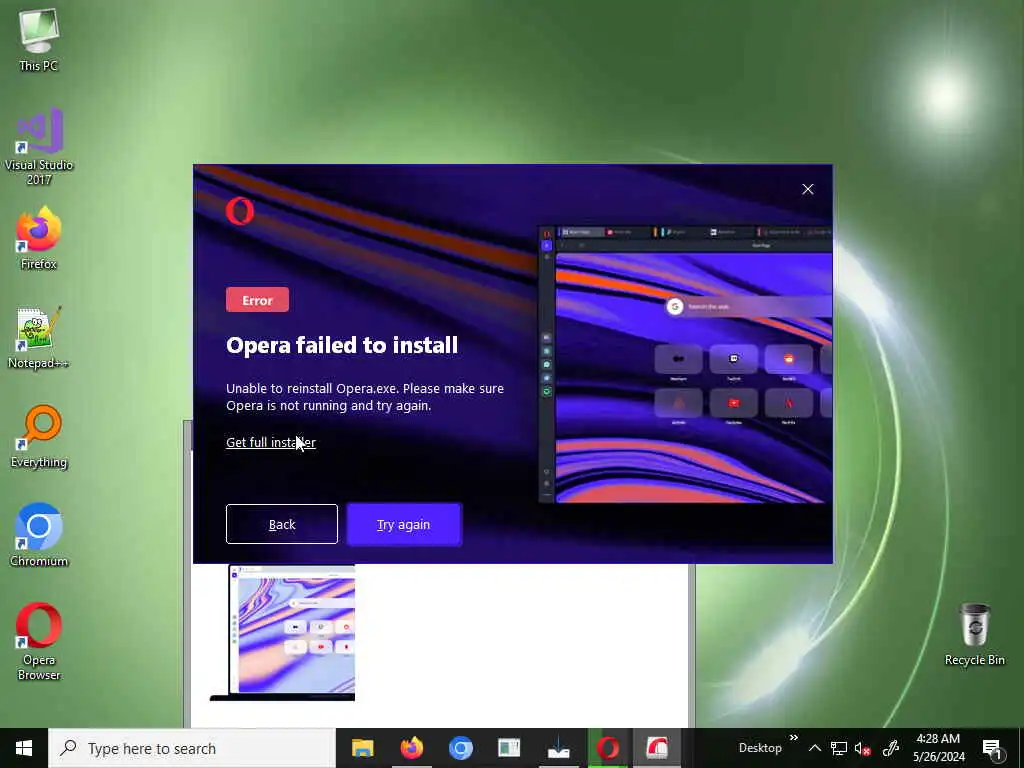Click the browser preview image in installer
This screenshot has height=768, width=1024.
[685, 364]
